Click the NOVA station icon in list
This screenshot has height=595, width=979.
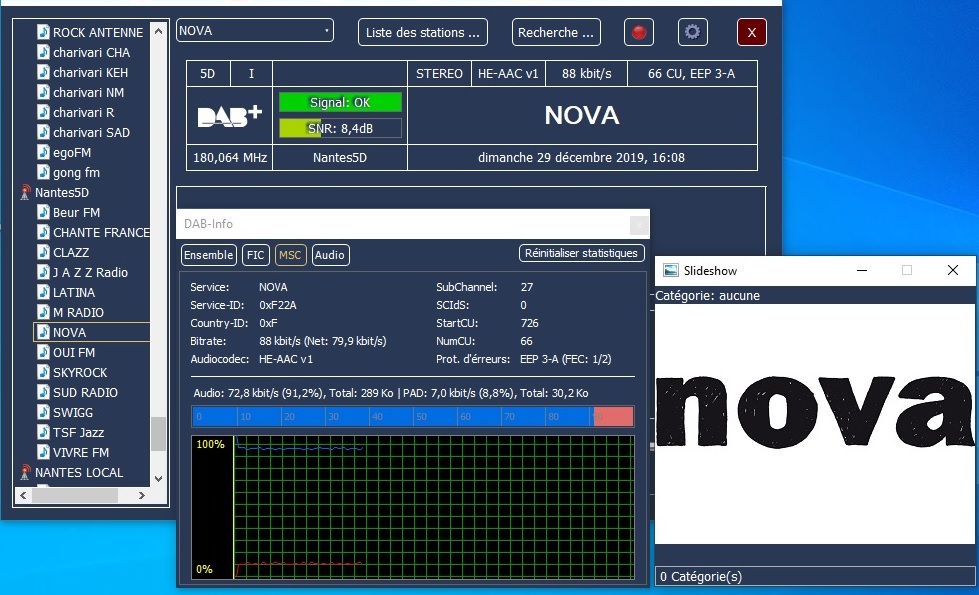[43, 332]
